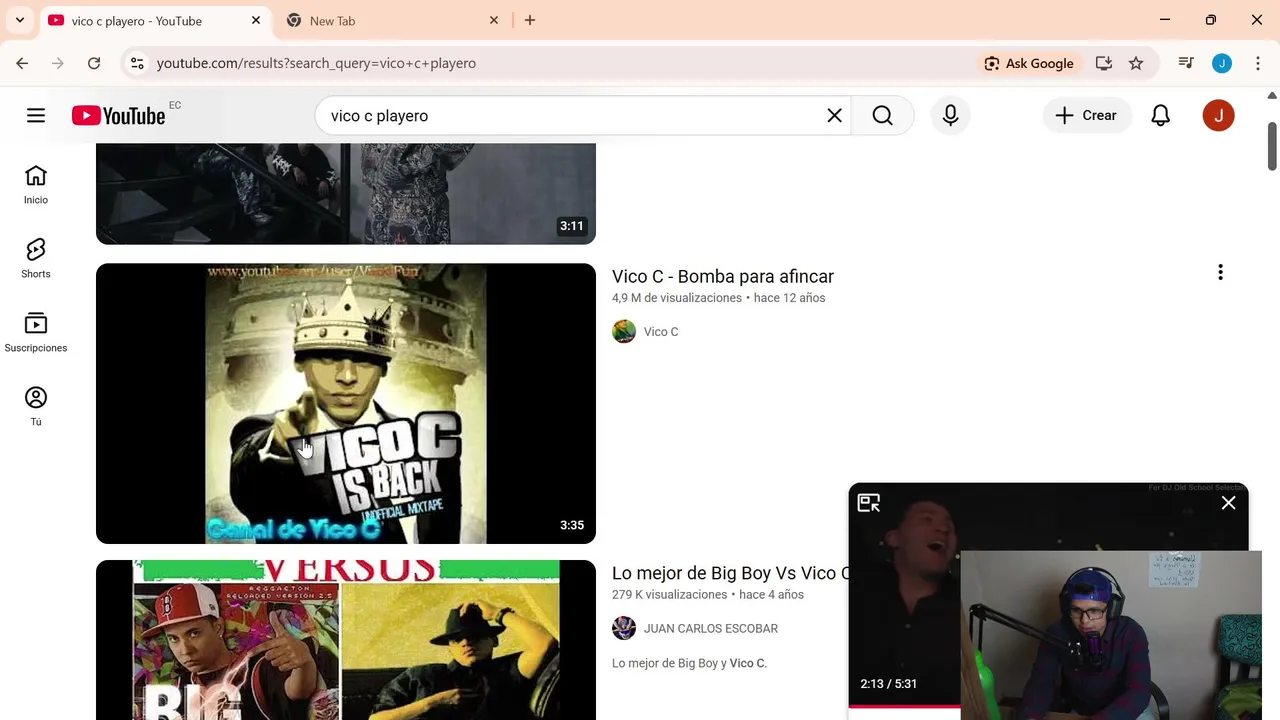Click miniplayer time 2:13 / 5:31
Screen dimensions: 1280x720
(x=889, y=684)
